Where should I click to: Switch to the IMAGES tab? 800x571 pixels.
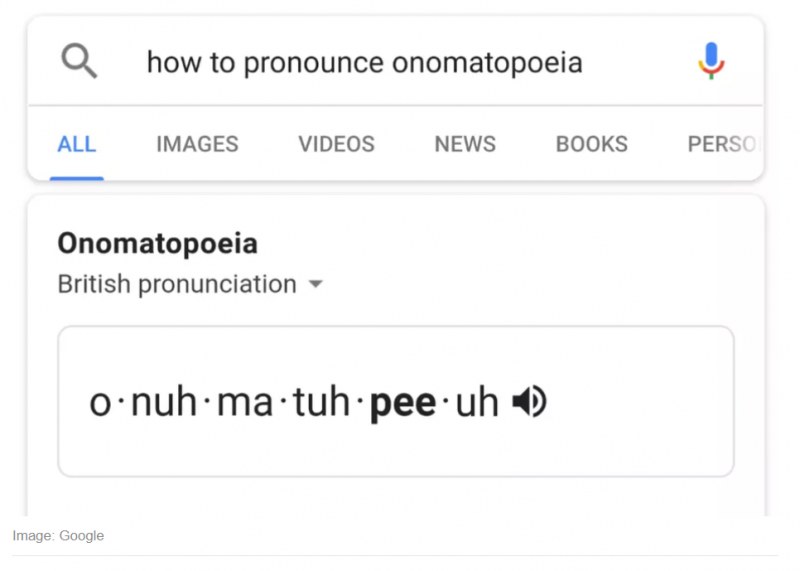197,144
